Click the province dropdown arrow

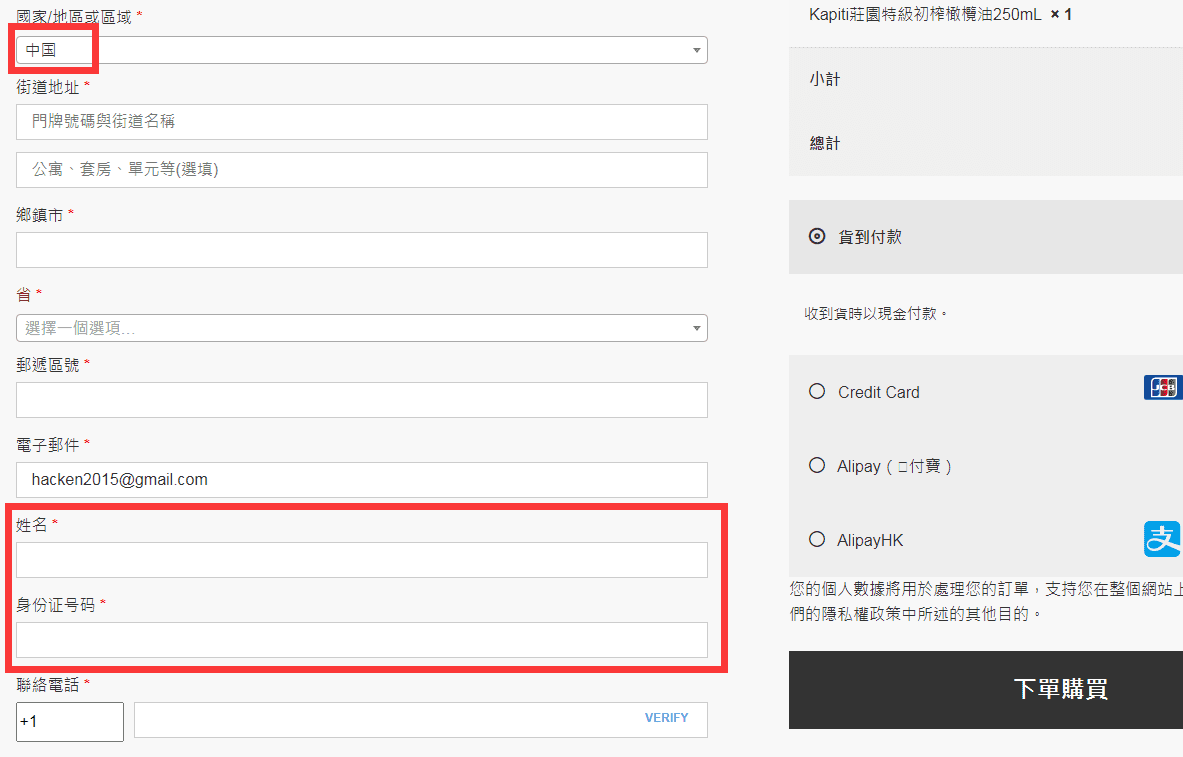click(x=696, y=328)
